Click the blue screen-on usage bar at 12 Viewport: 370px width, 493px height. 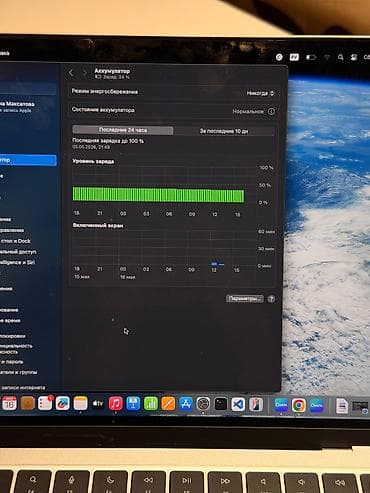pyautogui.click(x=214, y=264)
